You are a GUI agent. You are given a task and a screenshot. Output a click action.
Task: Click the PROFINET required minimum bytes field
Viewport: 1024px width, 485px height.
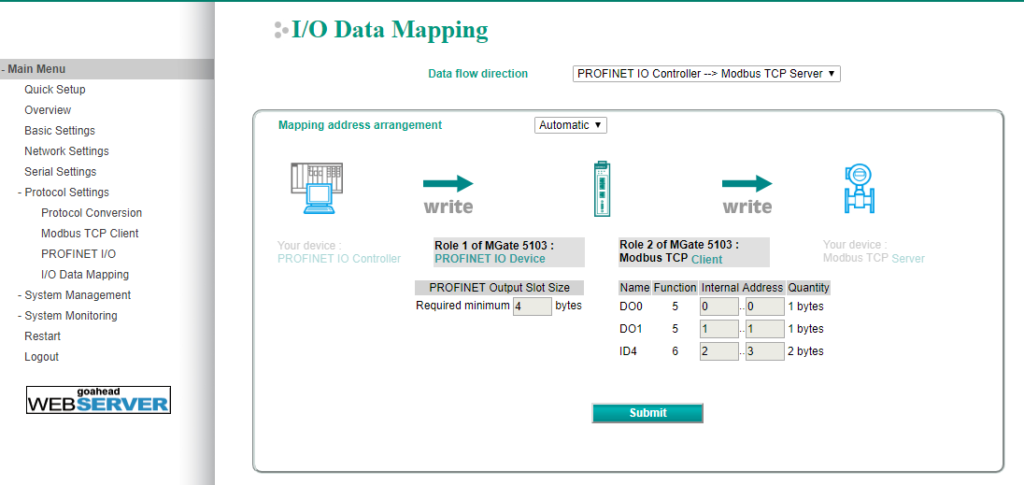531,307
